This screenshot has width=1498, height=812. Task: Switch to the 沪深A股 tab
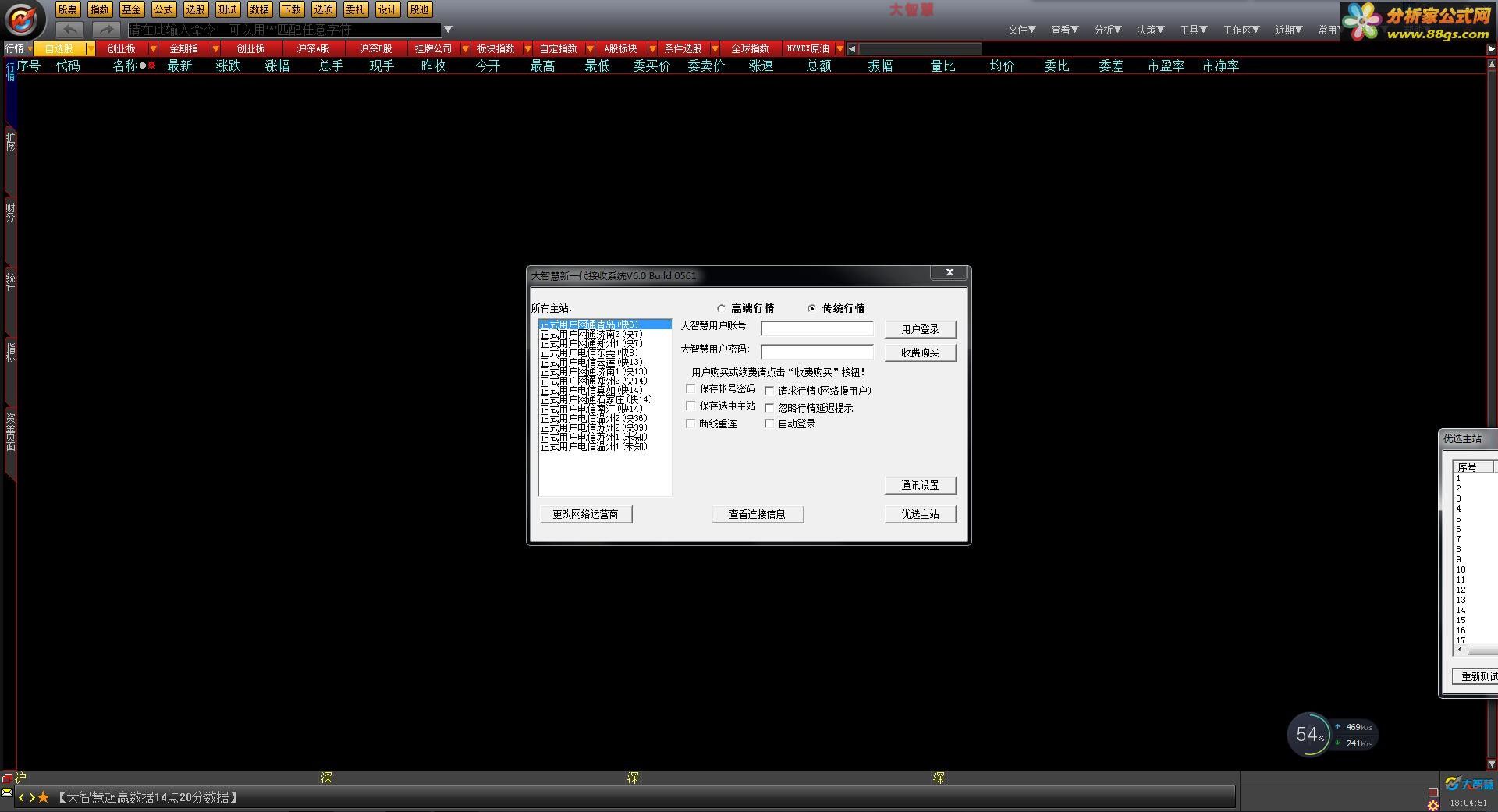pyautogui.click(x=313, y=48)
